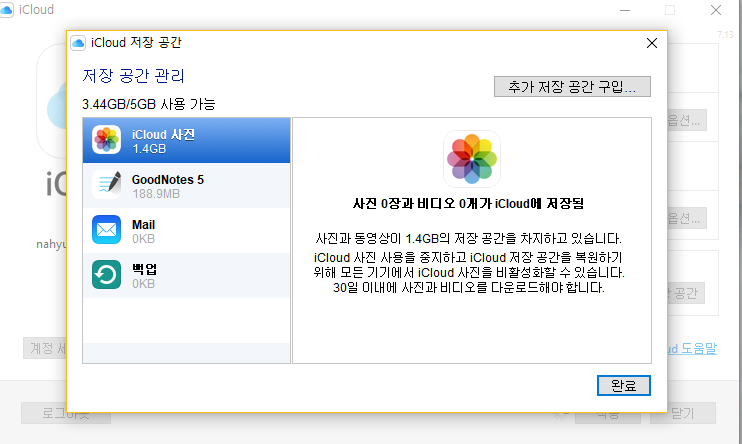Click the iCloud Photos pinwheel icon in list
Screen dimensions: 742x444
pos(107,140)
